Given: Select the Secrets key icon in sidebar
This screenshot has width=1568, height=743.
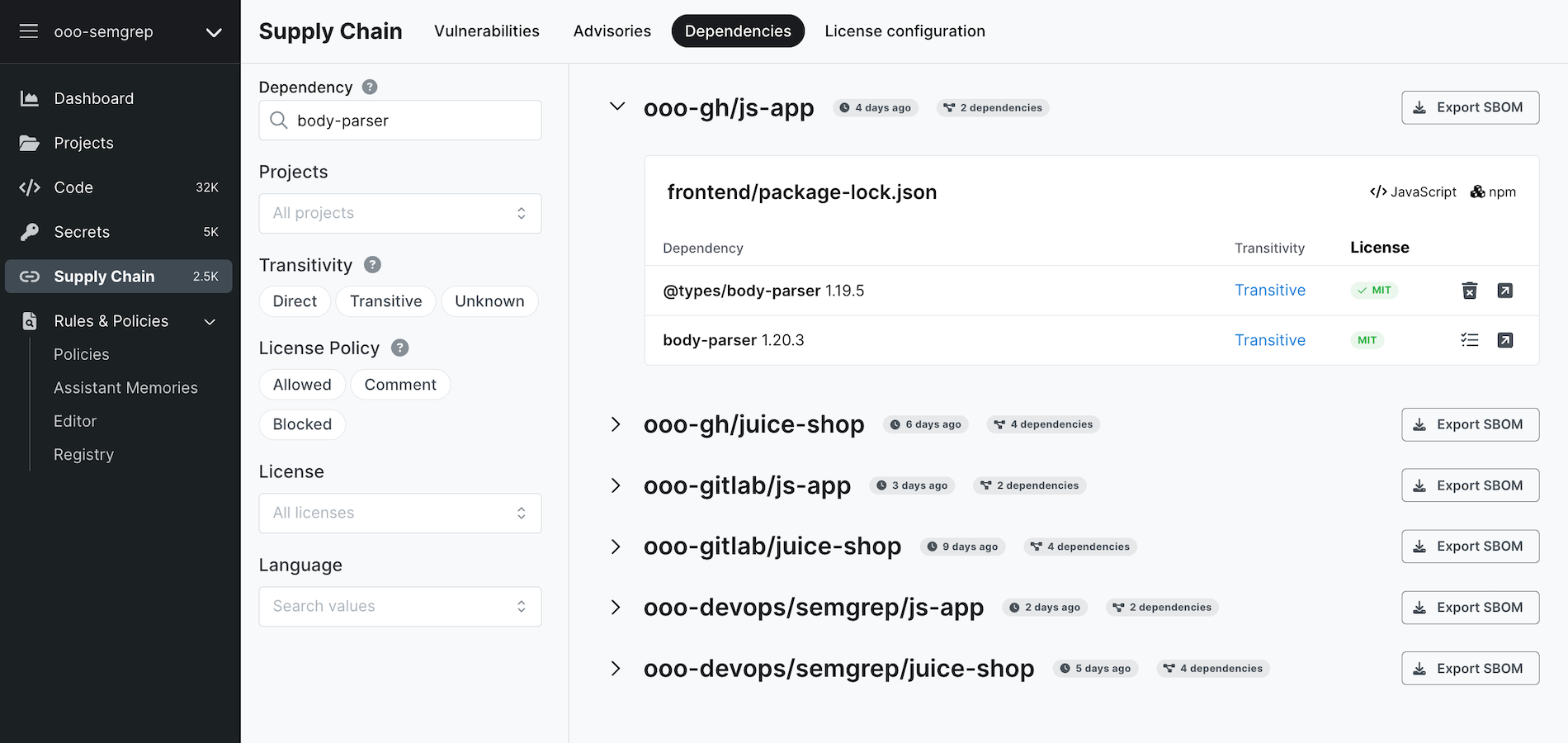Looking at the screenshot, I should 29,231.
